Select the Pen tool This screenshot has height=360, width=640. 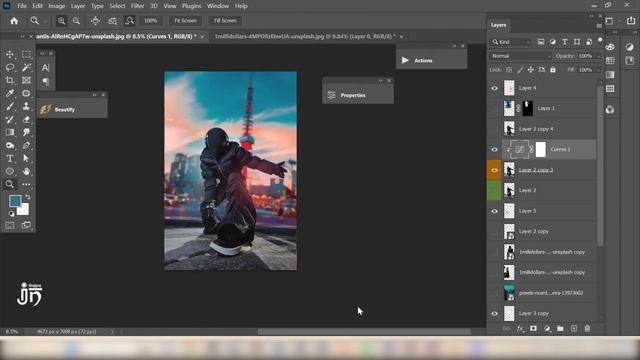click(26, 145)
